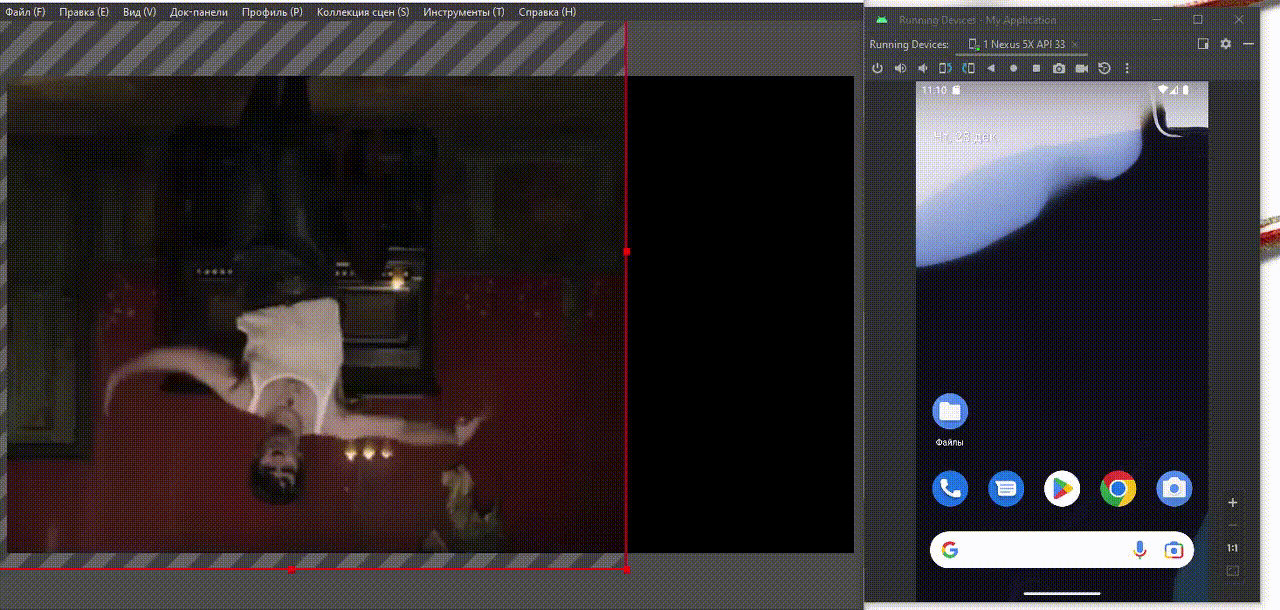This screenshot has width=1280, height=610.
Task: Open the Инструменты (T) menu
Action: [x=463, y=12]
